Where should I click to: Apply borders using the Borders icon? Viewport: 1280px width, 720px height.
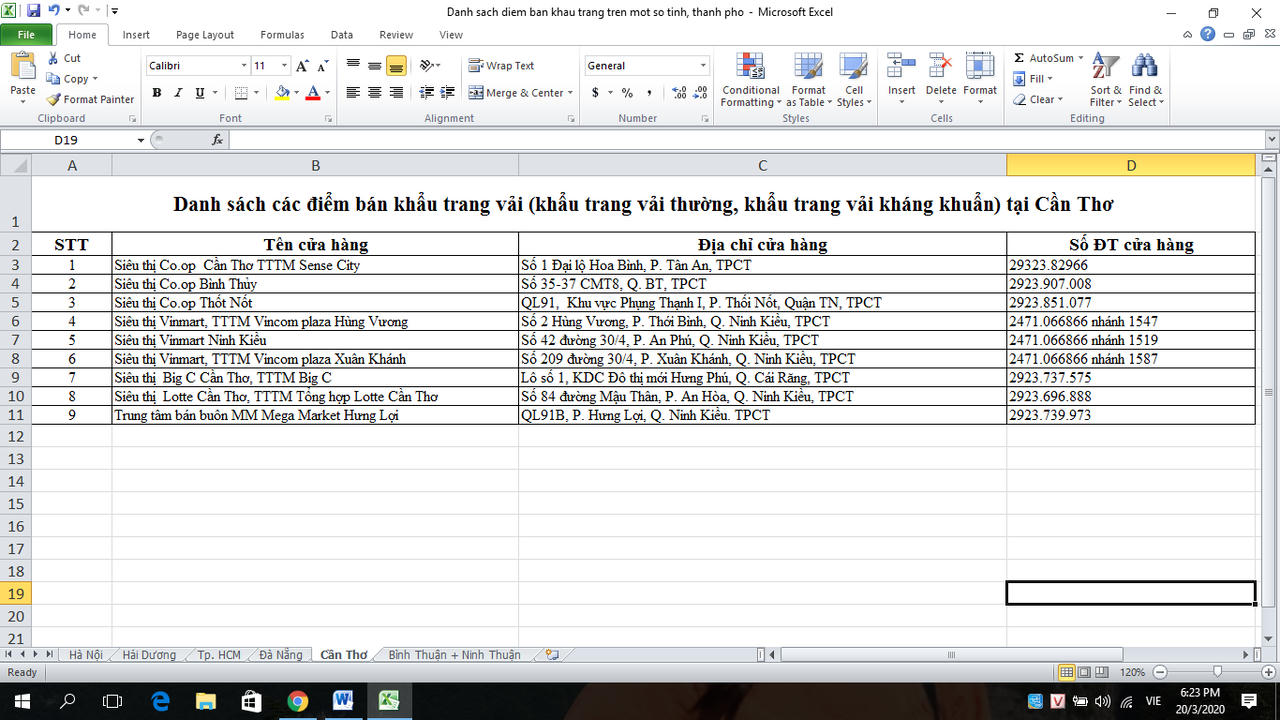tap(240, 93)
